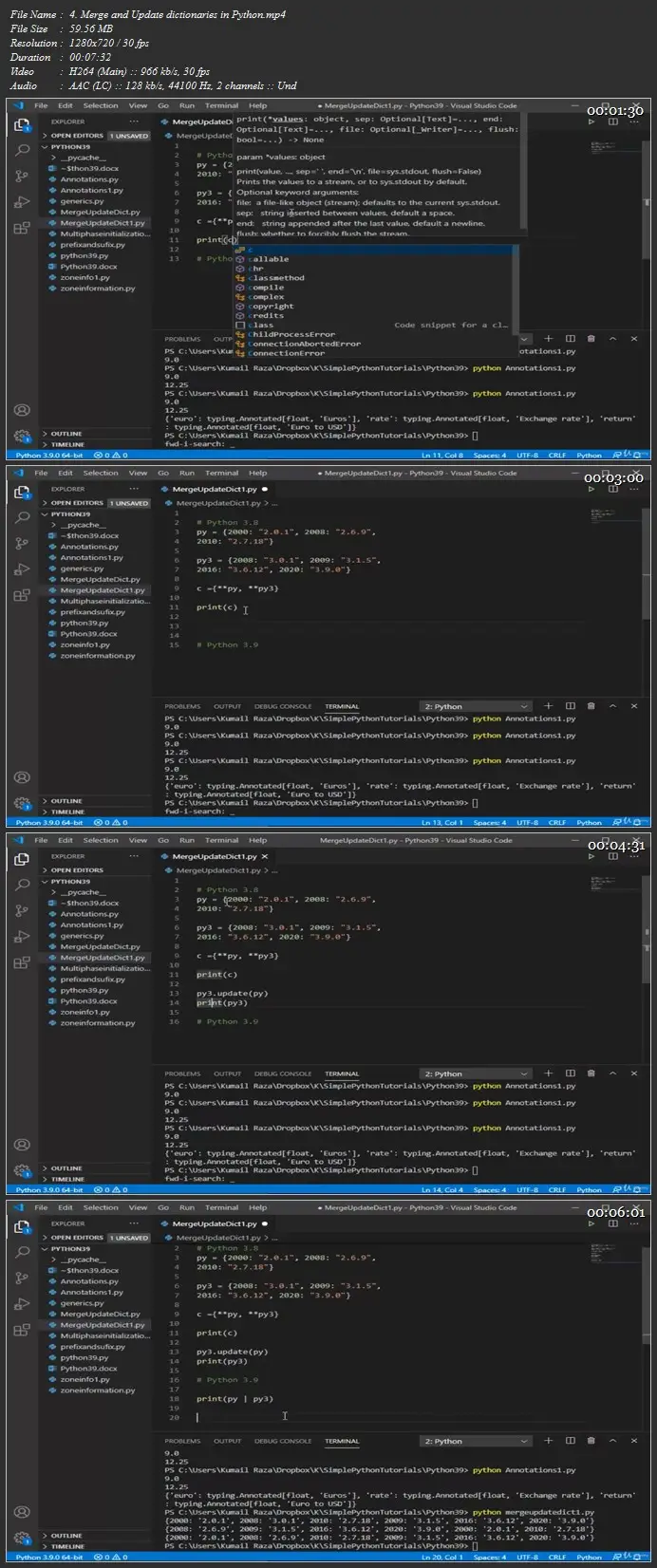Open the '2: Python' terminal dropdown in the 00:04:31 frame

pyautogui.click(x=476, y=1073)
